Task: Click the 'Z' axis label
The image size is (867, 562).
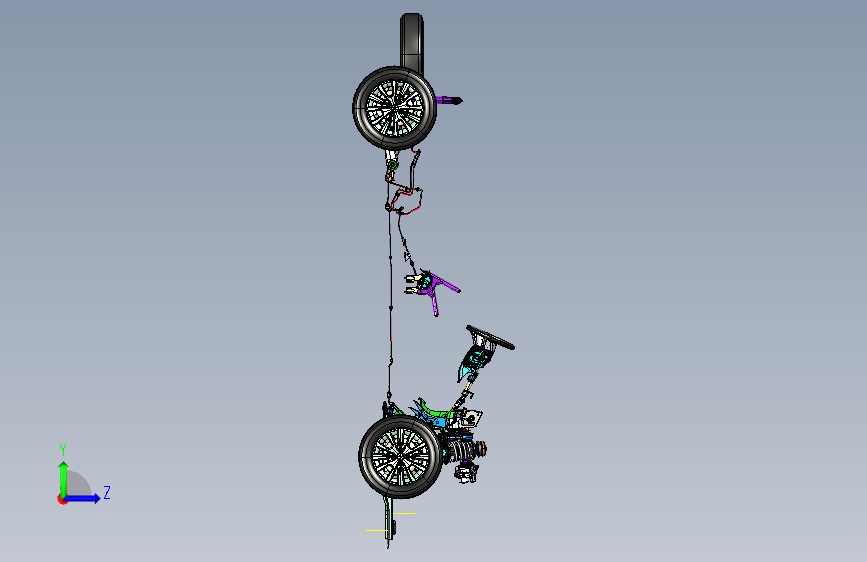Action: click(107, 492)
